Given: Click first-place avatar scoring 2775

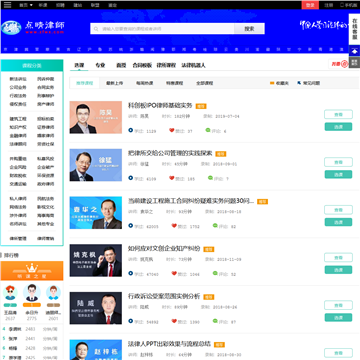Looking at the screenshot, I should click(x=32, y=293).
